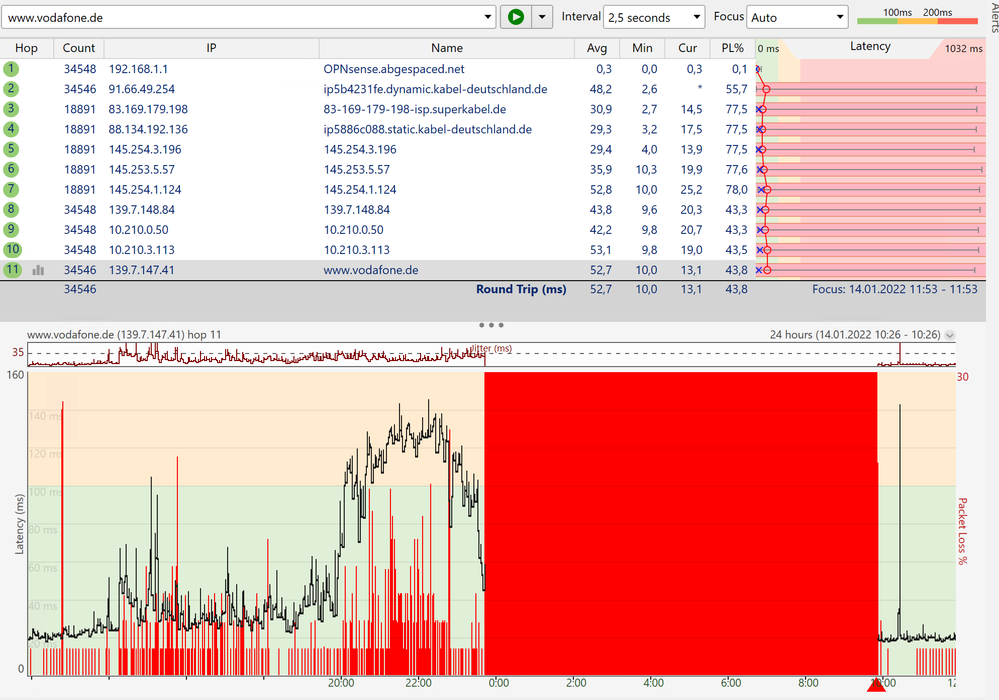Click the jitter (ms) graph strip
Screen dimensions: 999x700
(x=491, y=354)
